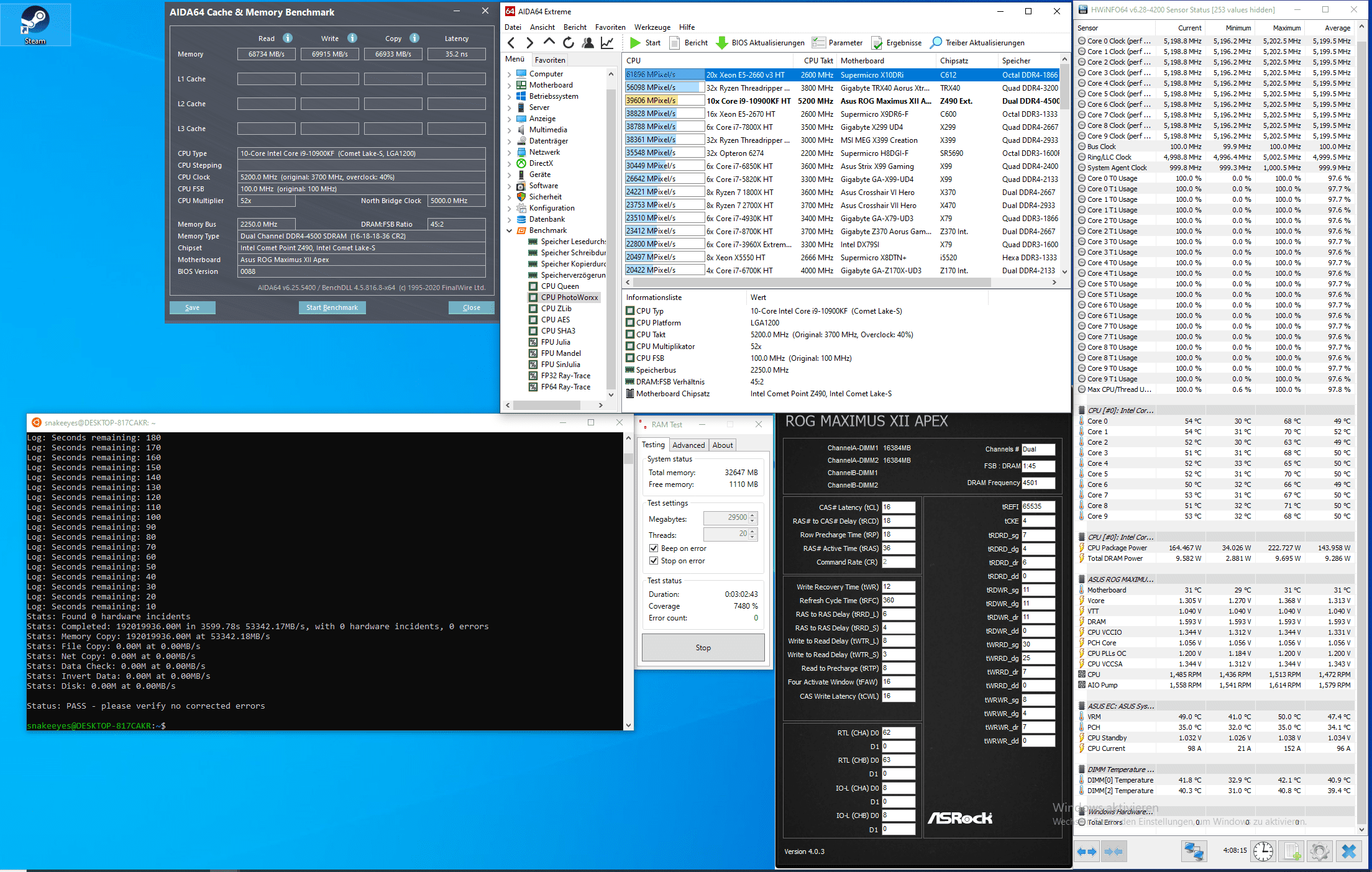Increase Megabytes value spinner up
The height and width of the screenshot is (872, 1372).
click(x=753, y=515)
